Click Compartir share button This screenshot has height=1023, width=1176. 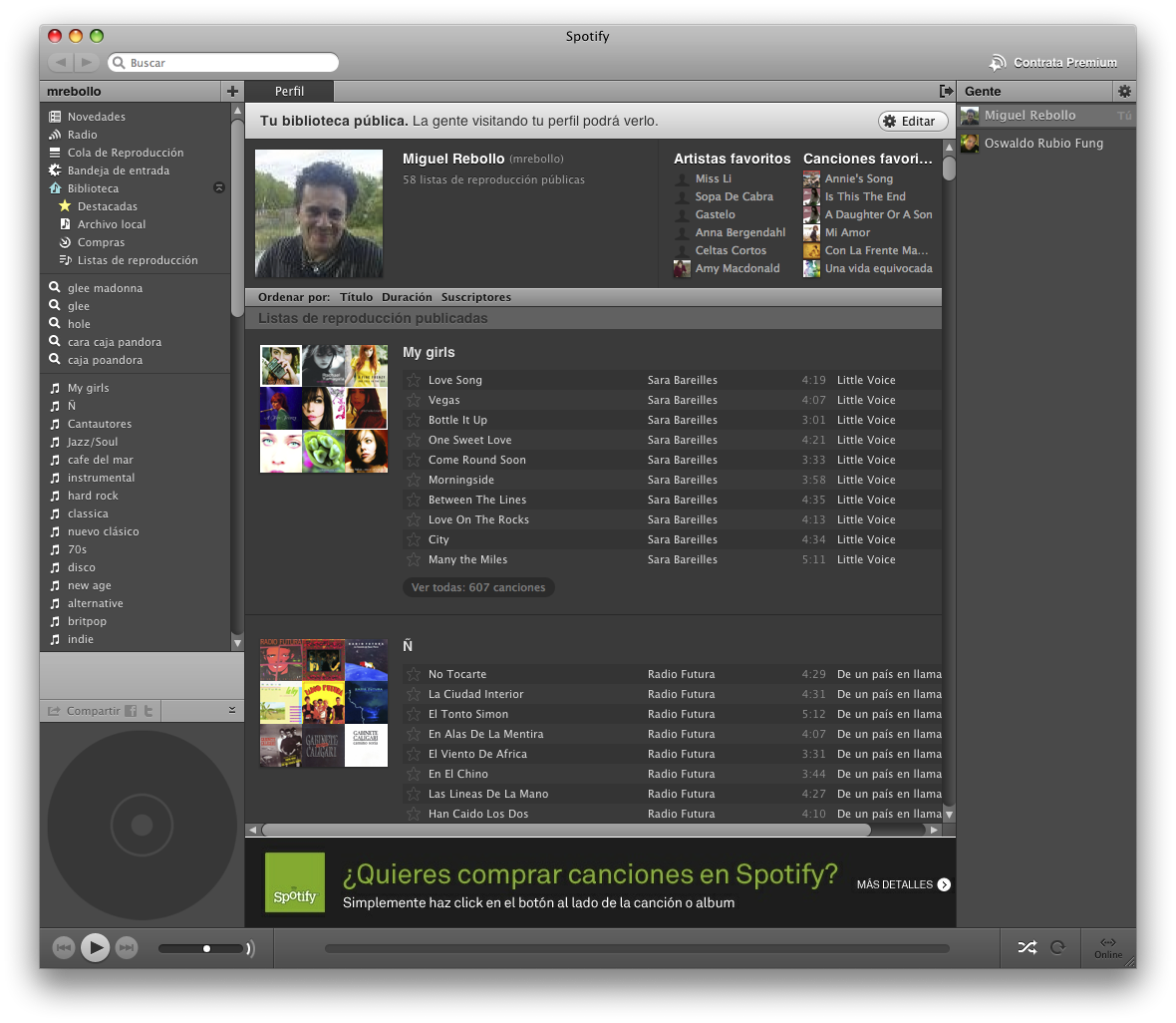tap(84, 711)
